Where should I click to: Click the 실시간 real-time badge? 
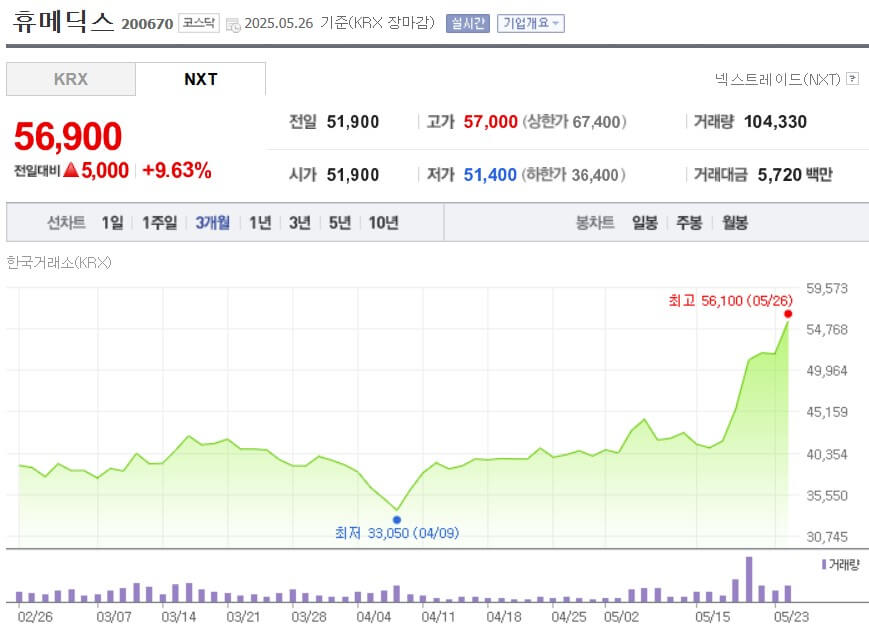pos(468,23)
